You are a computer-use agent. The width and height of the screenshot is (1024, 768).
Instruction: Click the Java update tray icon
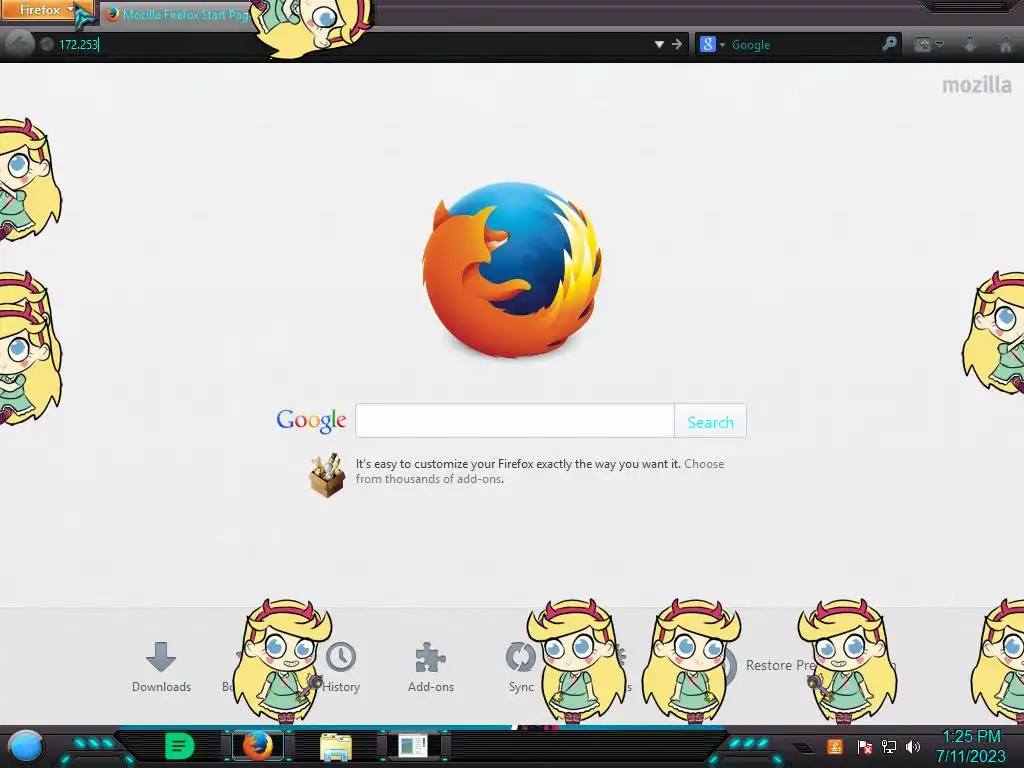(x=835, y=746)
